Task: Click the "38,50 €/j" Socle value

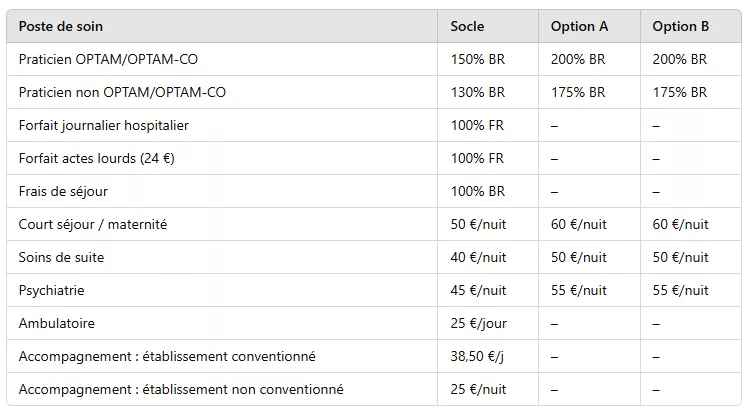Action: [477, 357]
